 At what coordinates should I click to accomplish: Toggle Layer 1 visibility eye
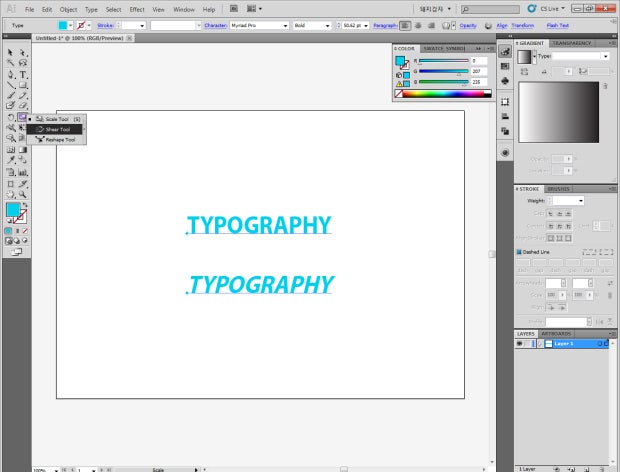520,344
